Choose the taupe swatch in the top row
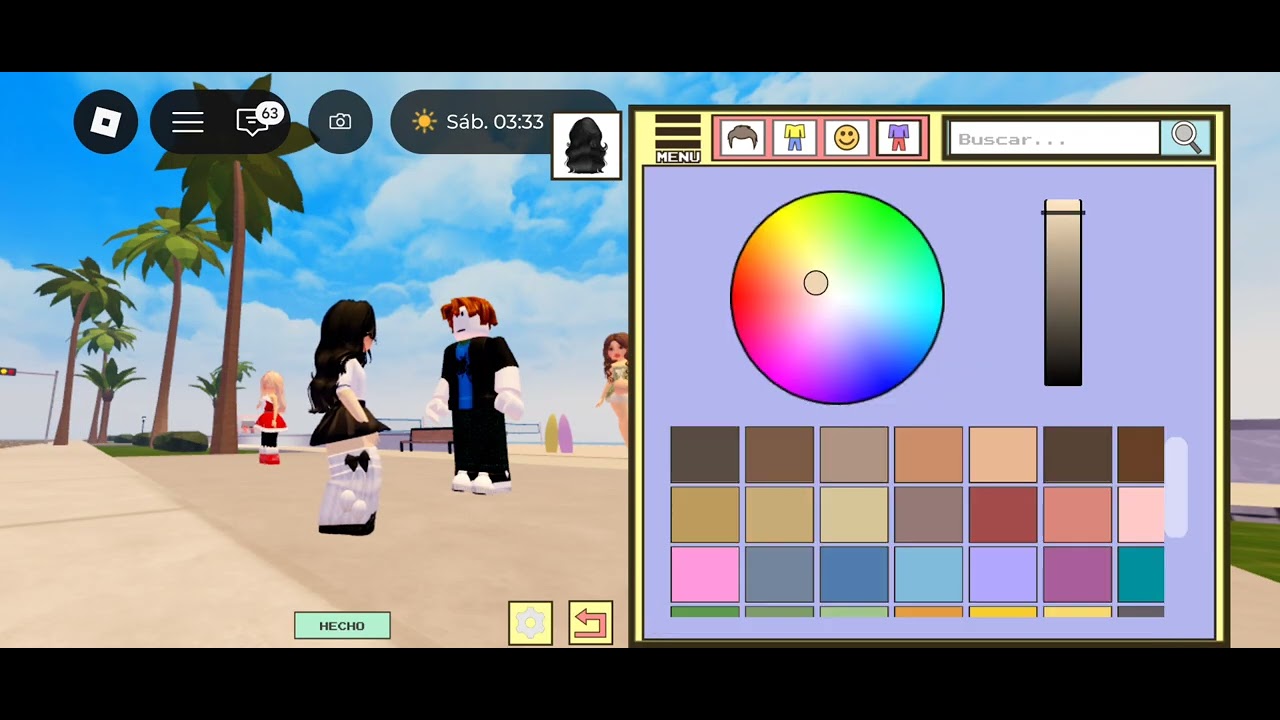The width and height of the screenshot is (1280, 720). click(x=854, y=455)
